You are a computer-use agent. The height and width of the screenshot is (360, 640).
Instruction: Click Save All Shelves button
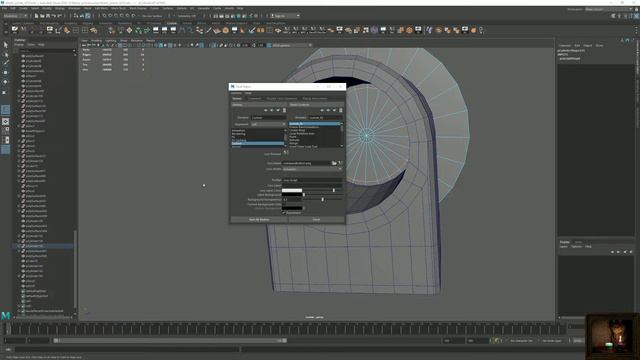[x=259, y=220]
